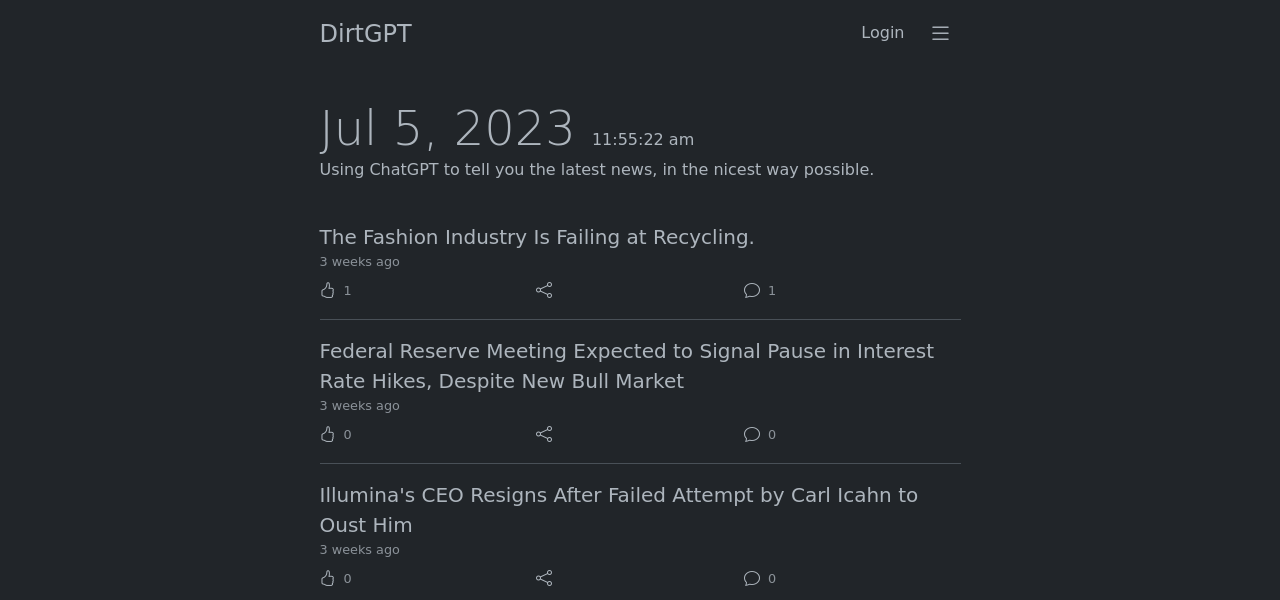
Task: Share the Illumina CEO Resigns article
Action: click(544, 578)
